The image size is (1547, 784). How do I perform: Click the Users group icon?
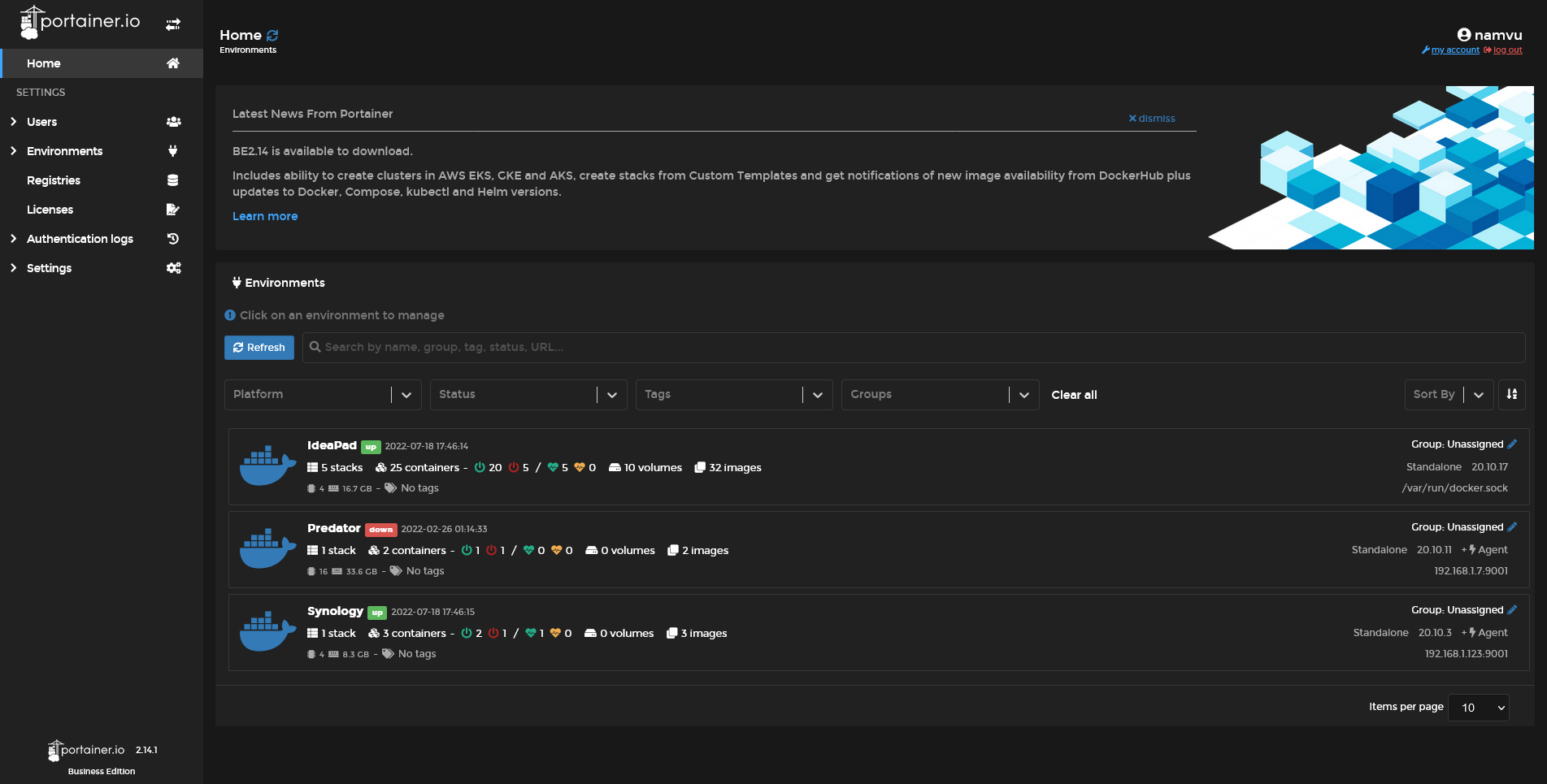point(173,122)
